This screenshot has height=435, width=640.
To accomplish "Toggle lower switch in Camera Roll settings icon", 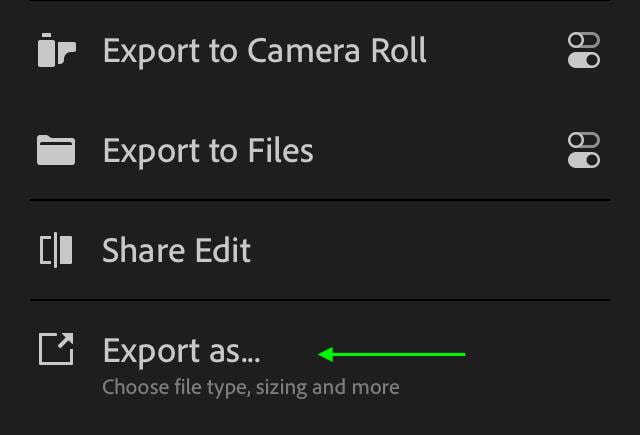I will [x=584, y=60].
